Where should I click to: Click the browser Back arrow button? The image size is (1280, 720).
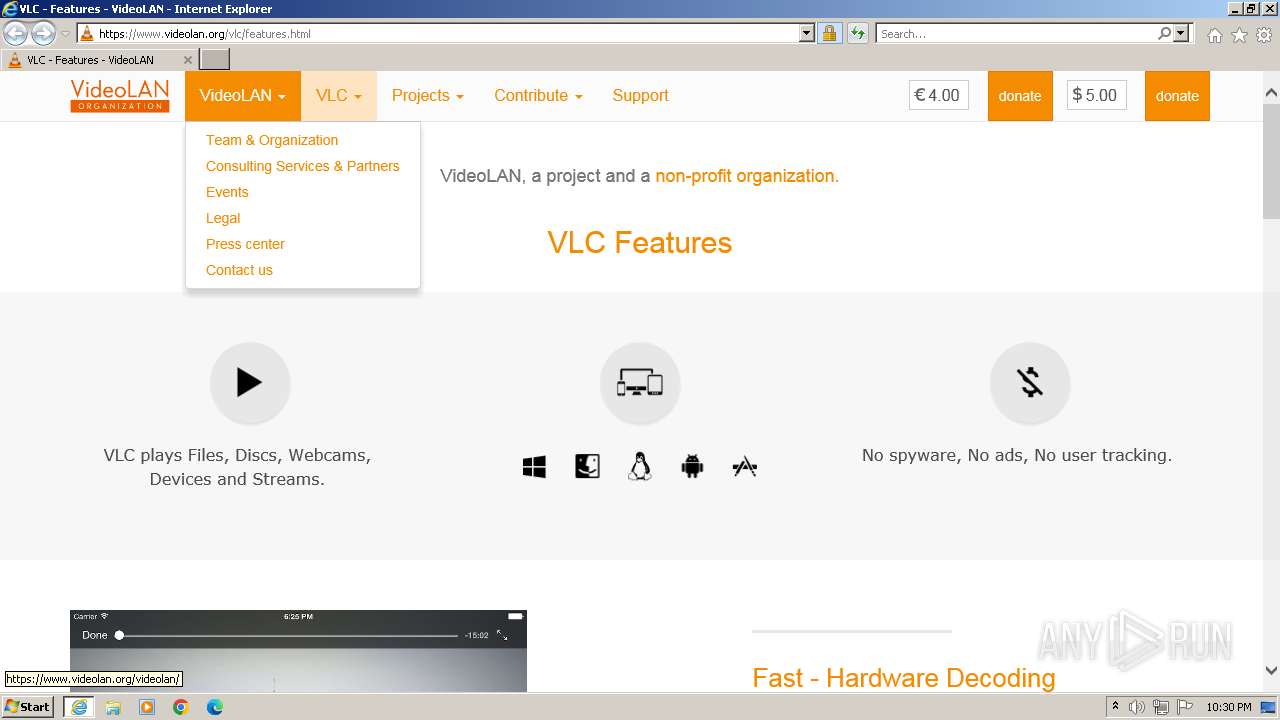pyautogui.click(x=15, y=34)
